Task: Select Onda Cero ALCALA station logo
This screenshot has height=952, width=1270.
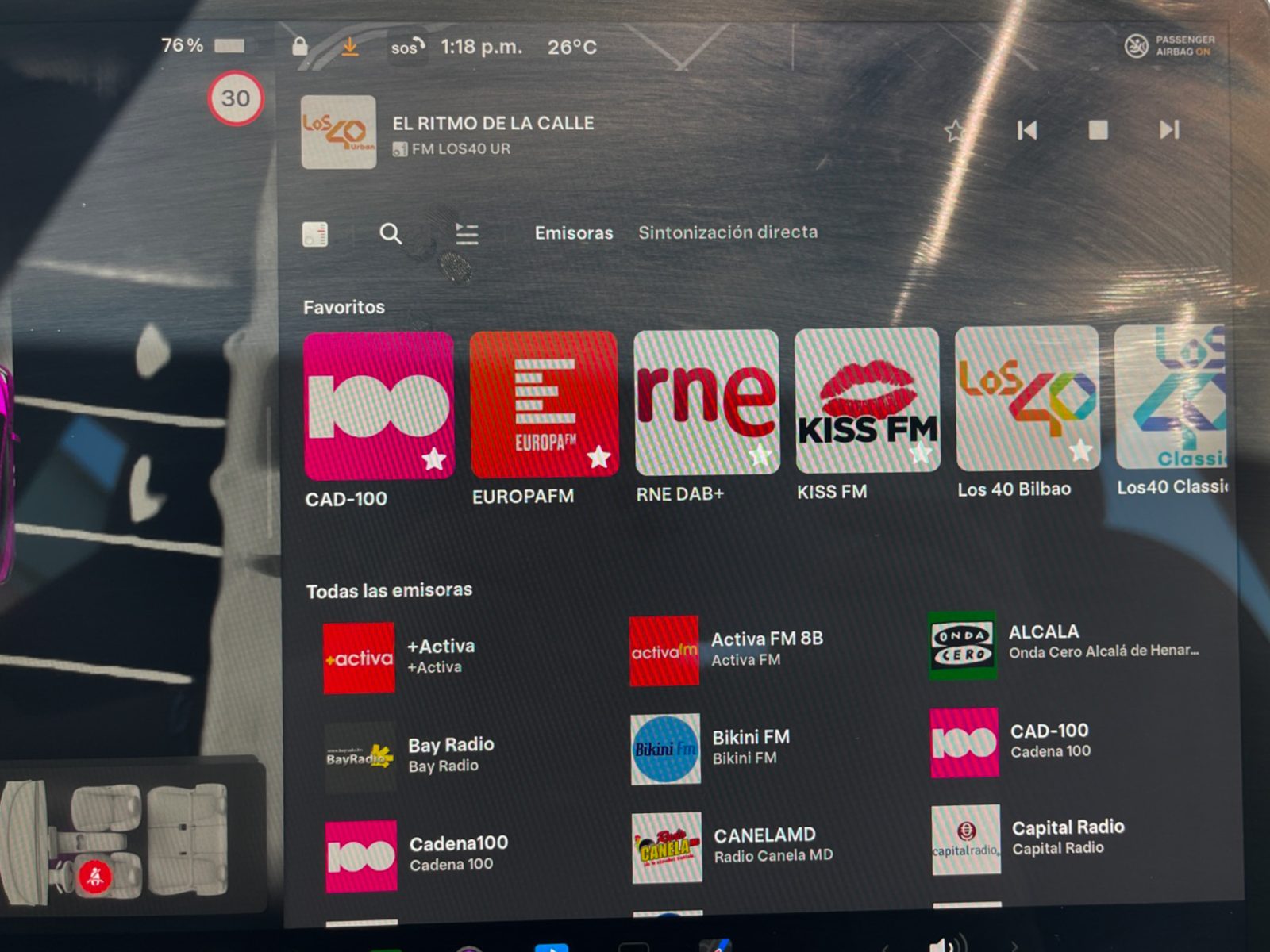Action: 963,645
